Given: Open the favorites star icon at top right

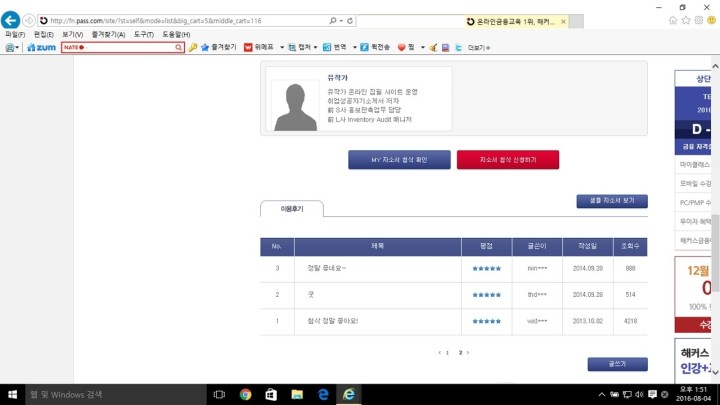Looking at the screenshot, I should pyautogui.click(x=686, y=20).
